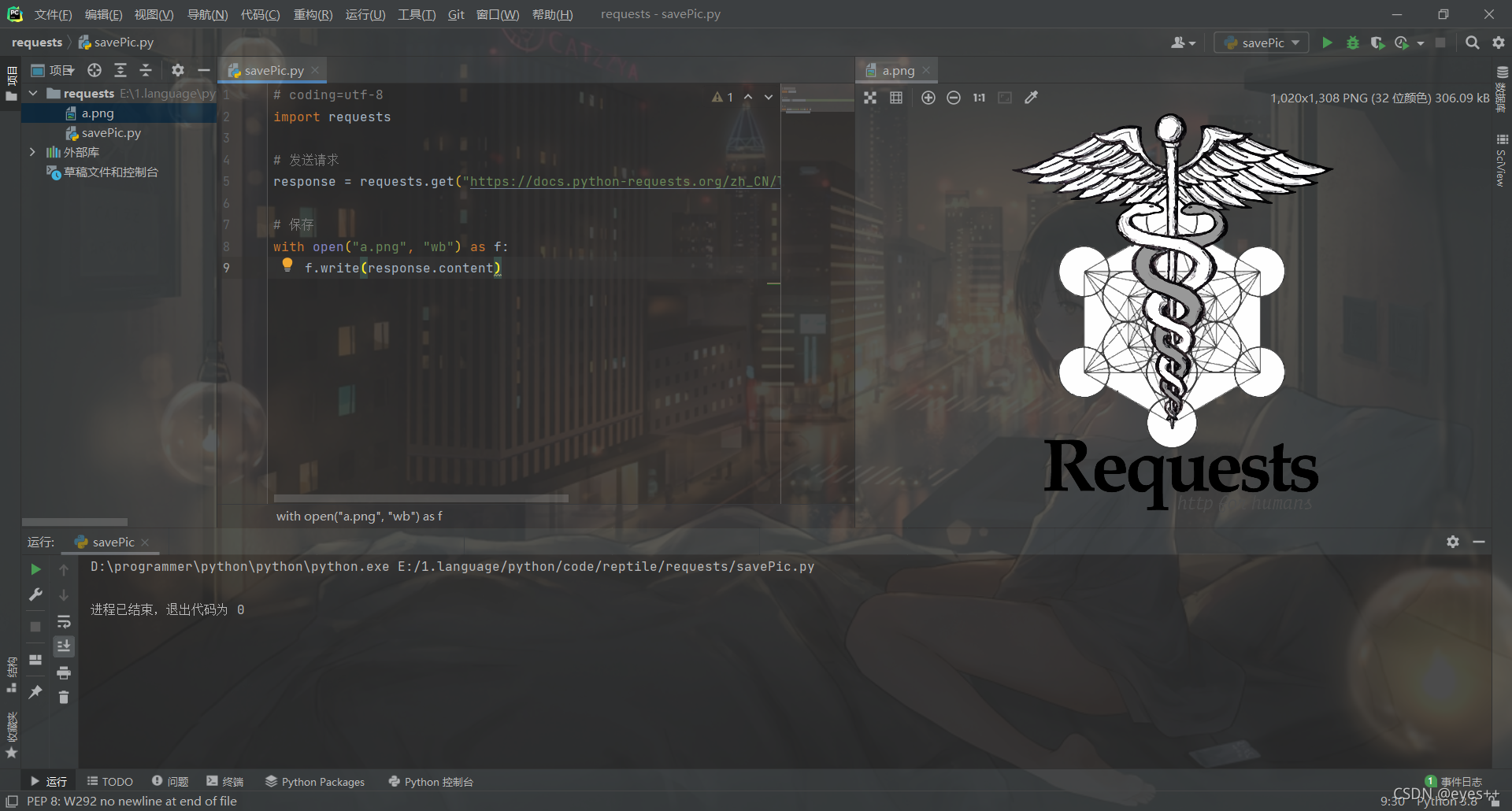
Task: Switch to the a.png editor tab
Action: [898, 70]
